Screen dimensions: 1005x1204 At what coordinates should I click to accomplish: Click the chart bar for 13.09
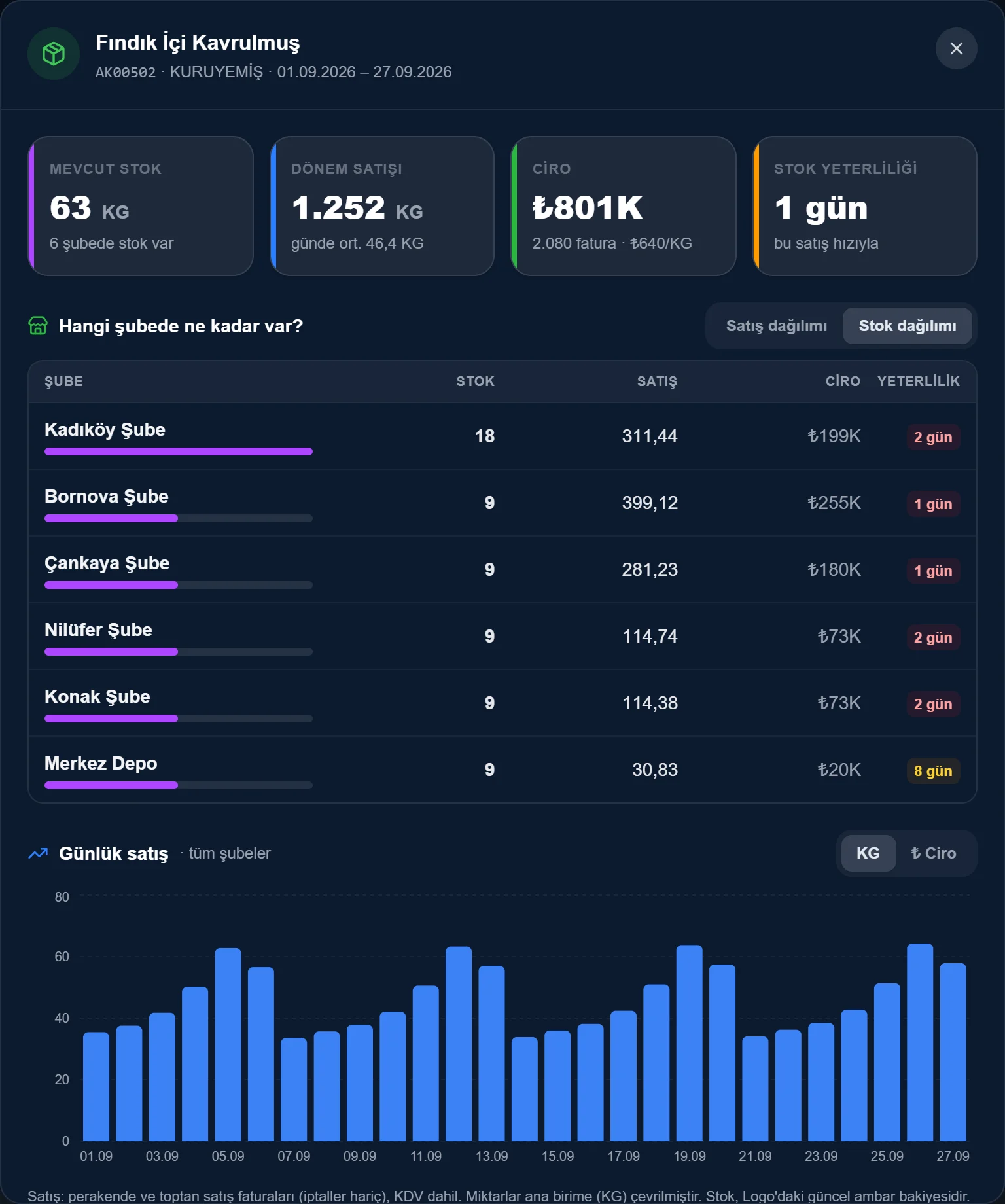[x=491, y=1053]
